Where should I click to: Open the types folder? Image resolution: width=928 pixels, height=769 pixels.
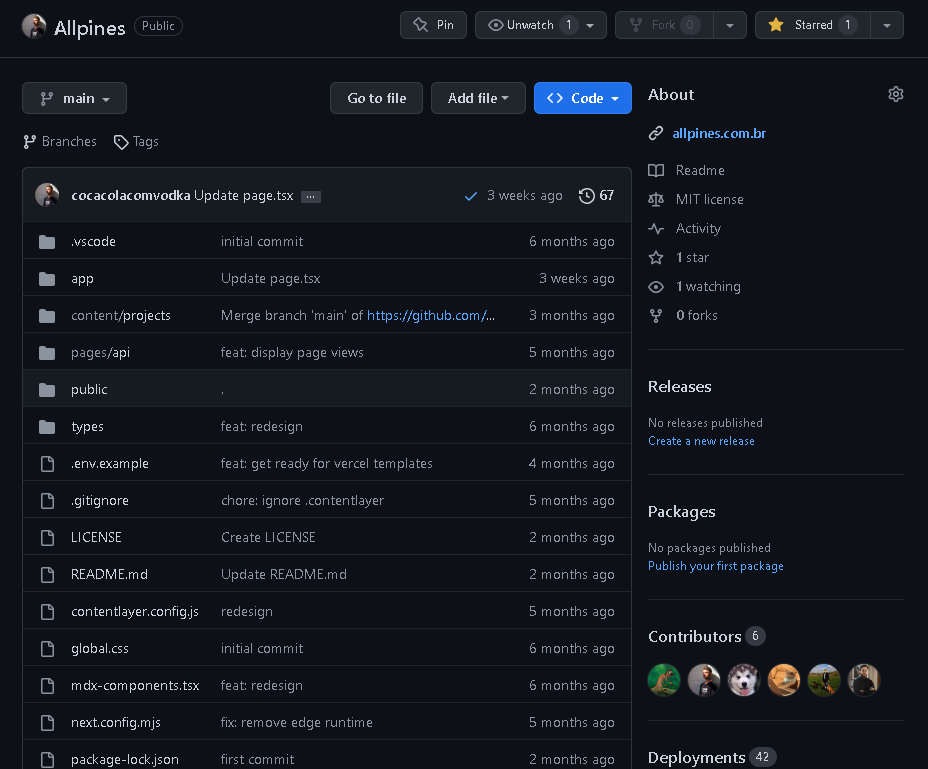88,426
